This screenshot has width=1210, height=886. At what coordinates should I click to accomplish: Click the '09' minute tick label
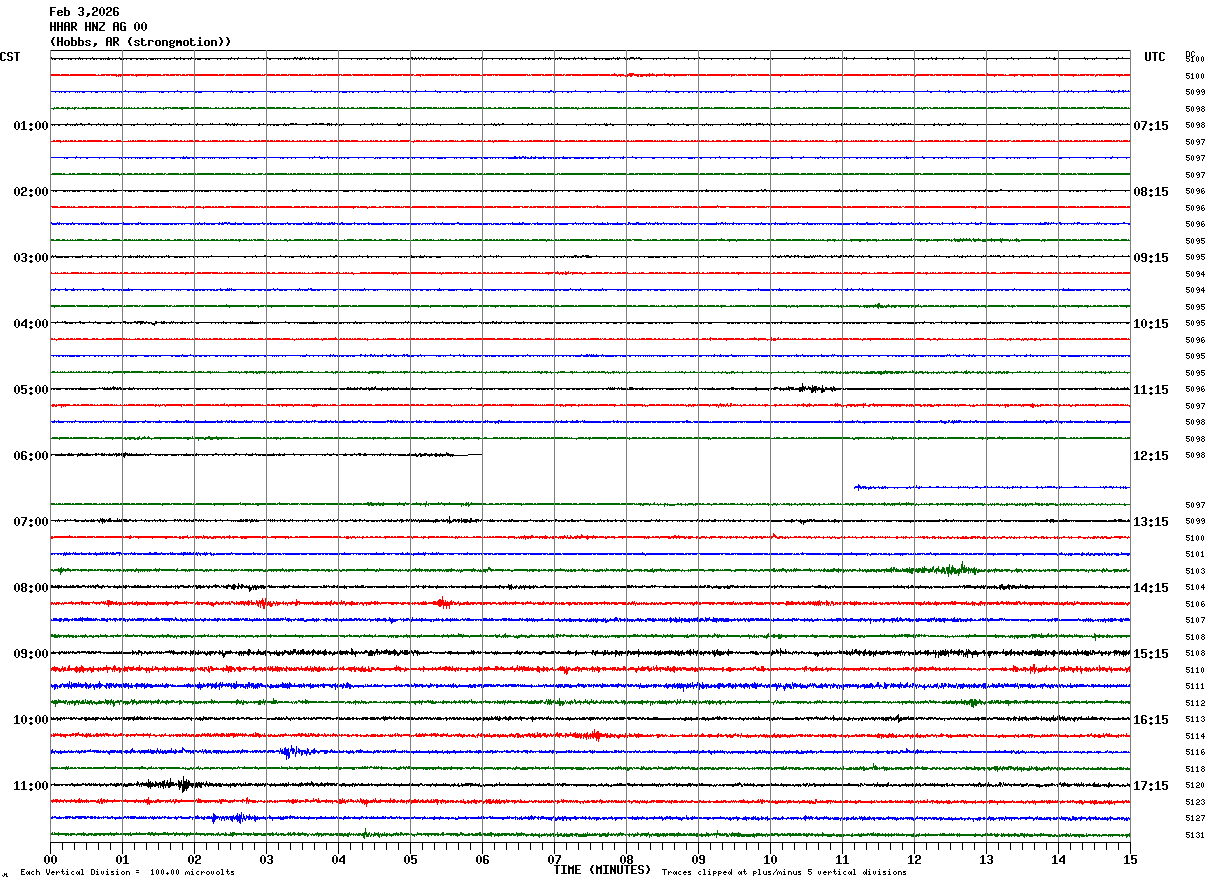click(x=698, y=859)
